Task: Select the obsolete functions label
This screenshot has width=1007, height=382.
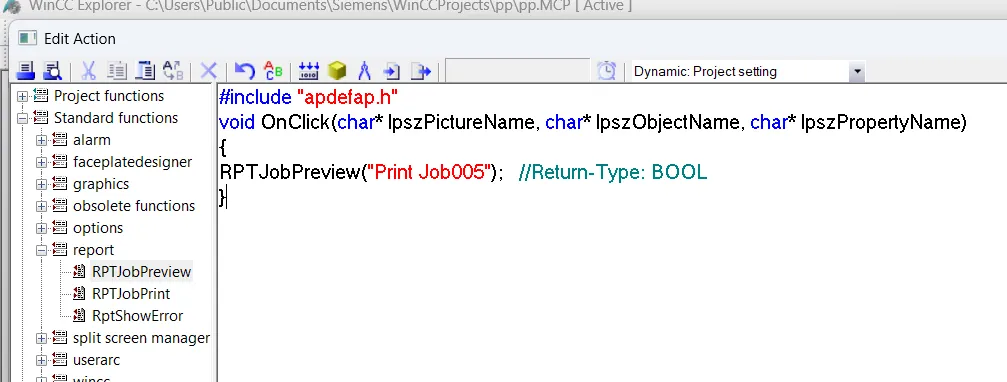Action: 134,205
